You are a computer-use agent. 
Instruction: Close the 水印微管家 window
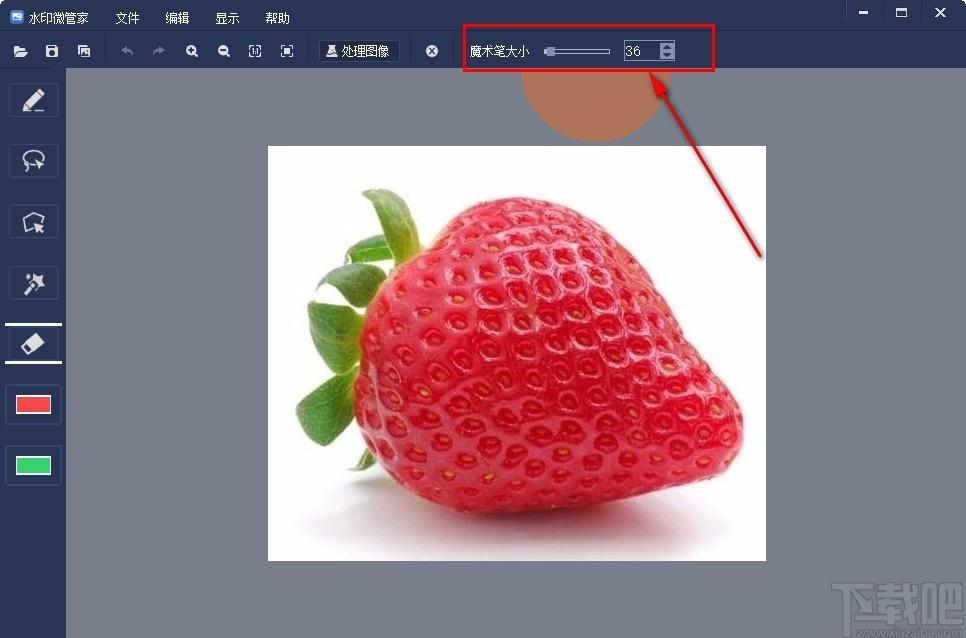(x=940, y=12)
